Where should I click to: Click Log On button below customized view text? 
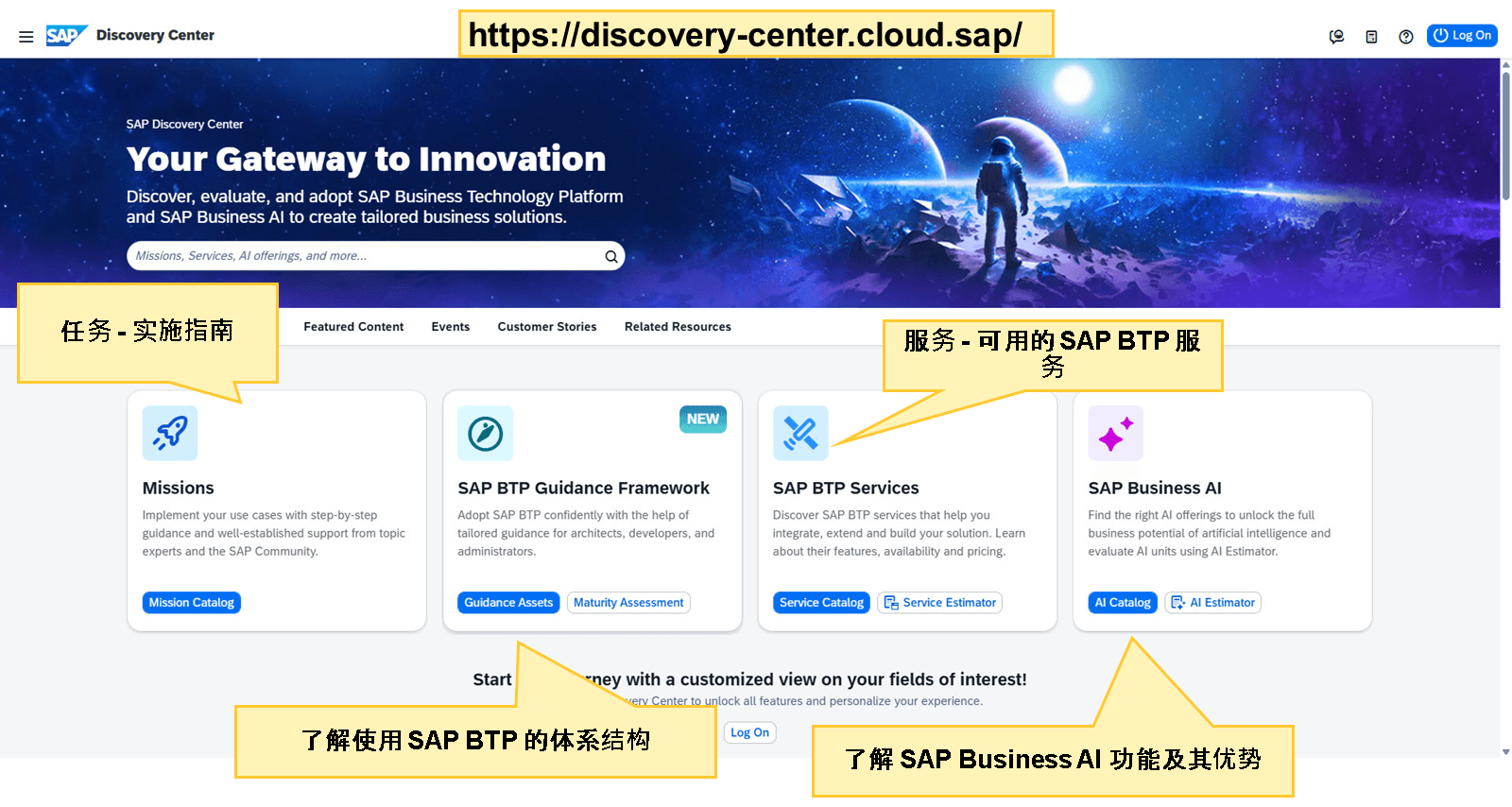749,732
